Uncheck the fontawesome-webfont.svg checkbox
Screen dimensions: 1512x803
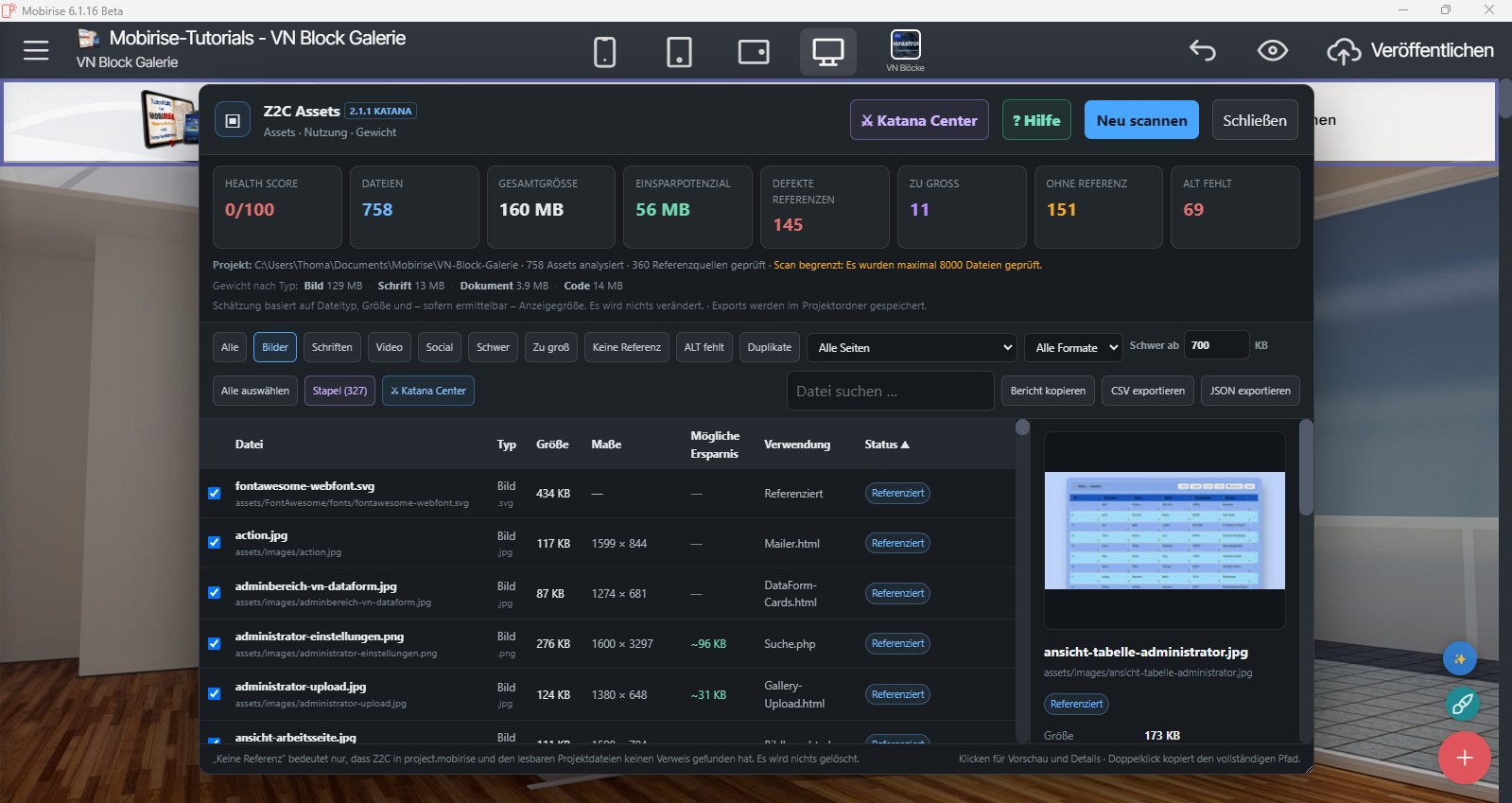coord(214,493)
